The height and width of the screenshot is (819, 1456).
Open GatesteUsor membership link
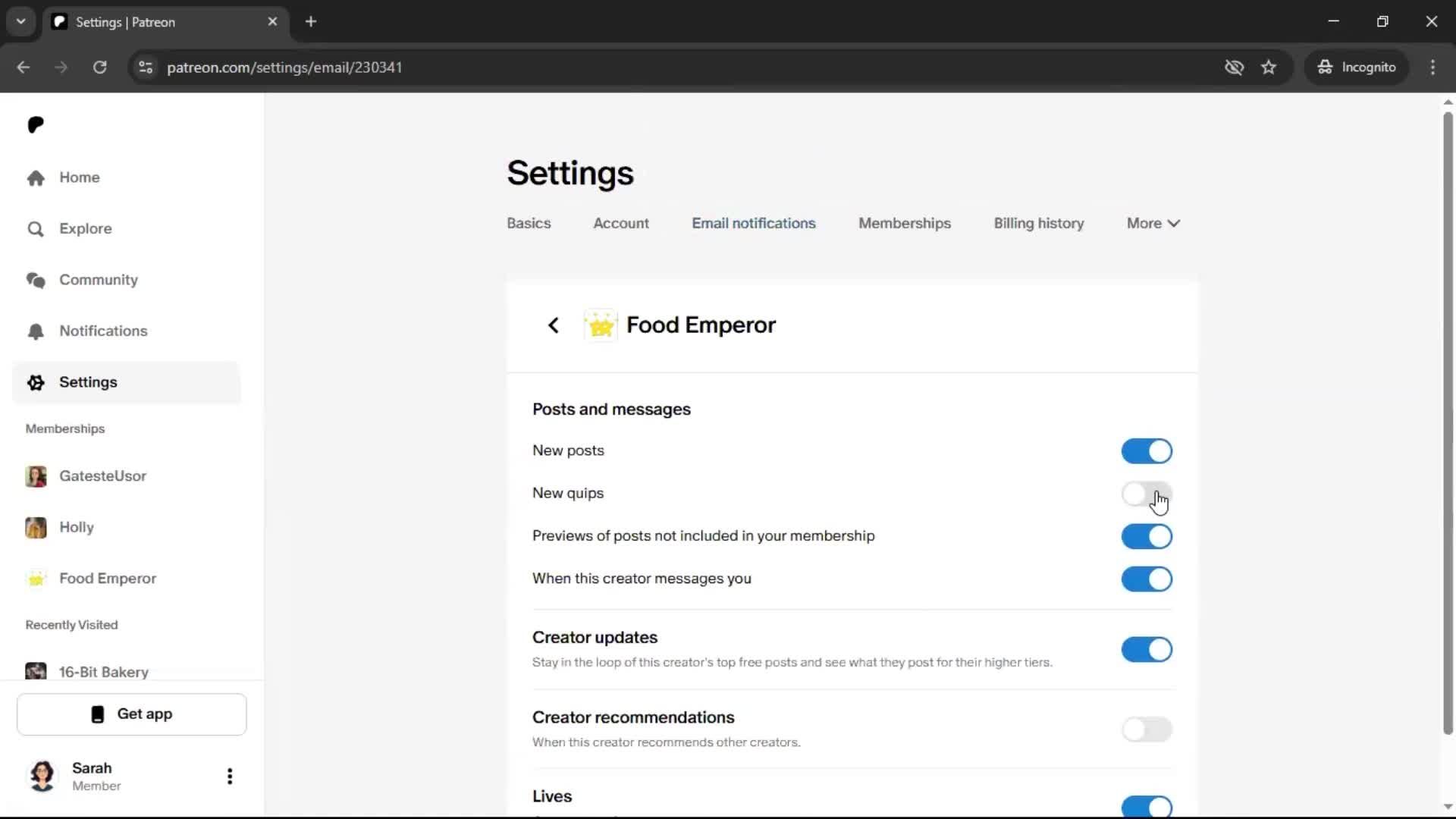click(127, 476)
